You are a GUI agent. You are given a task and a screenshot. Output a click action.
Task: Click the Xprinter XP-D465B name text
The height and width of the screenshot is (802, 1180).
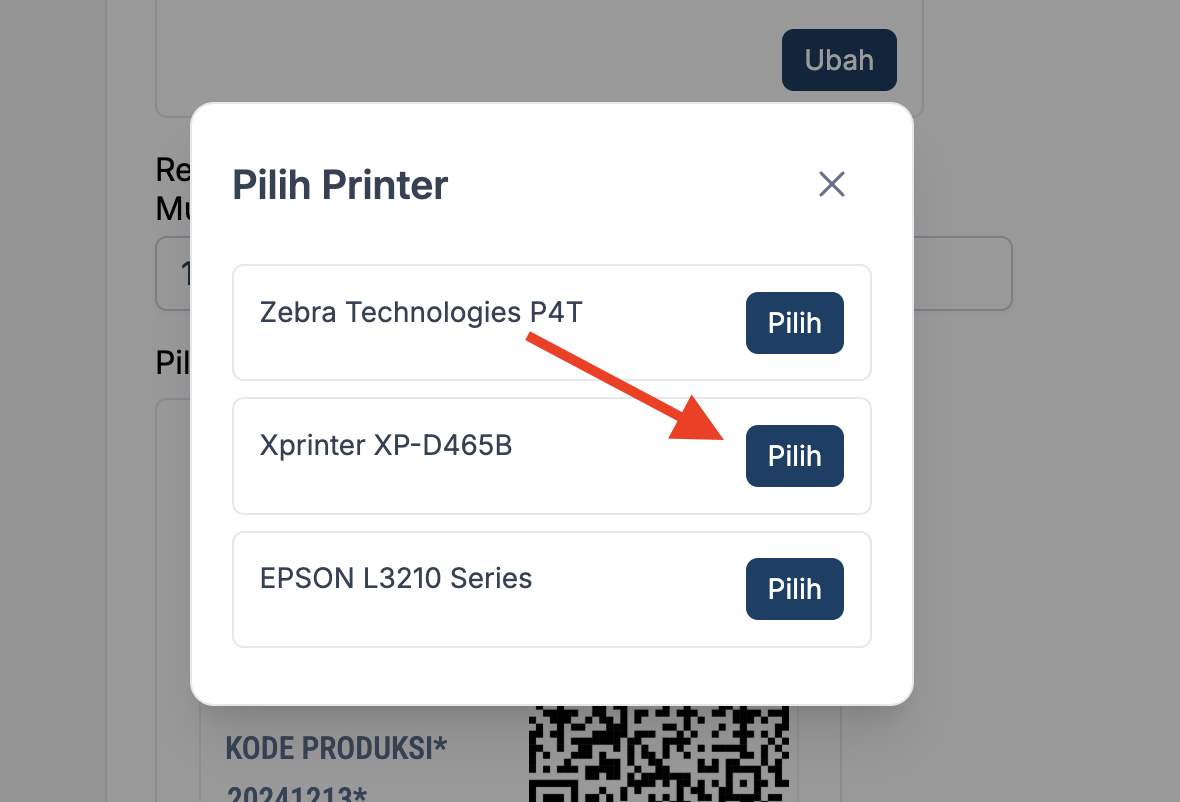[x=385, y=445]
